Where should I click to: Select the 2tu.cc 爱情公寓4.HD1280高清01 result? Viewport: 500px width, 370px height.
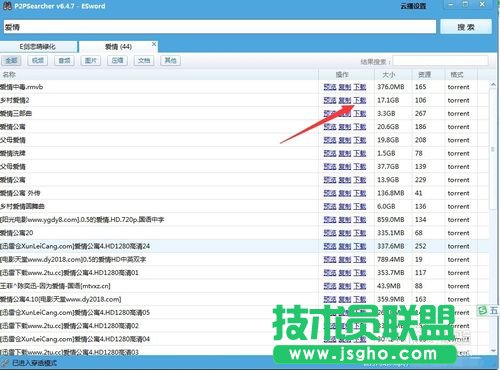click(x=69, y=273)
